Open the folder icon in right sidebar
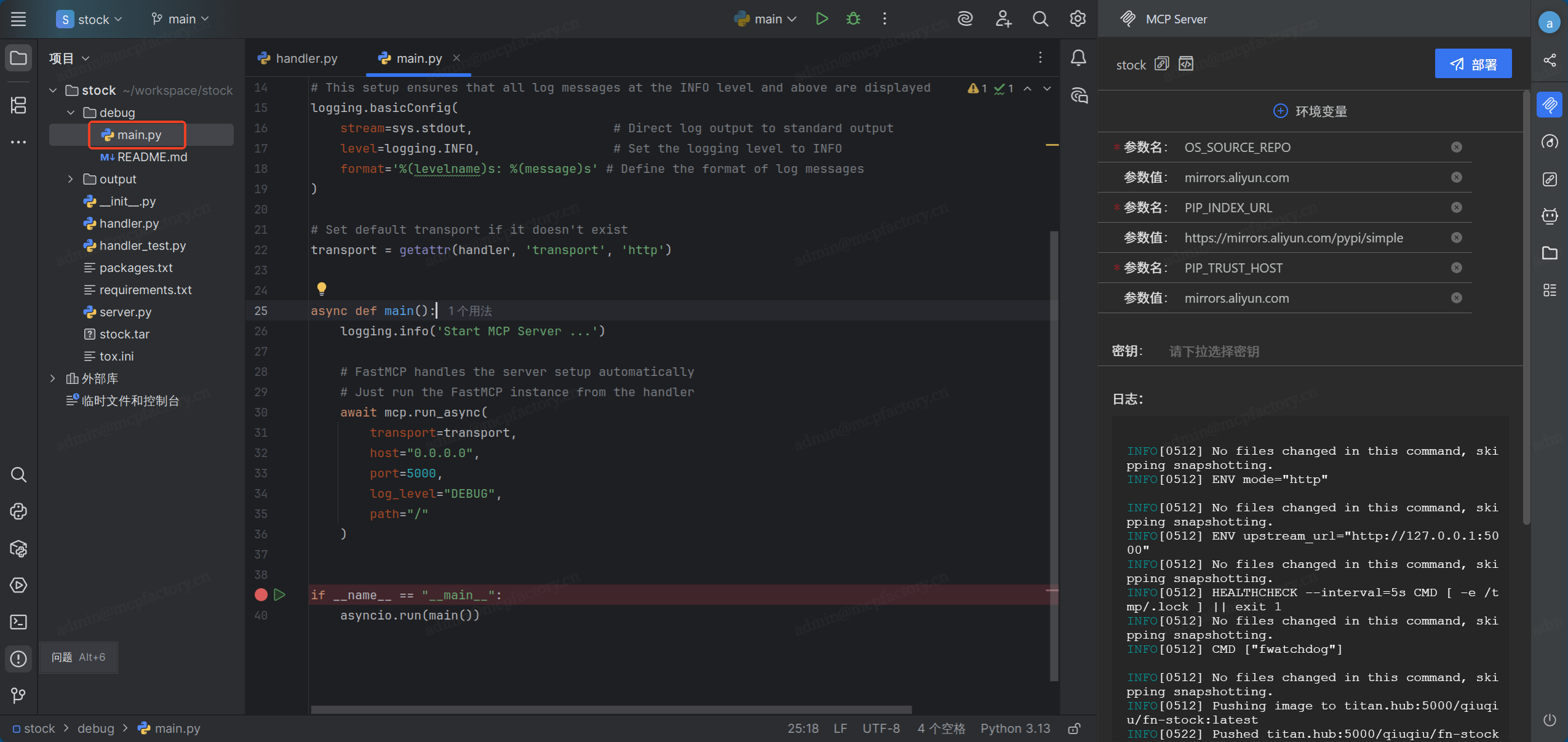1568x742 pixels. pos(1550,252)
